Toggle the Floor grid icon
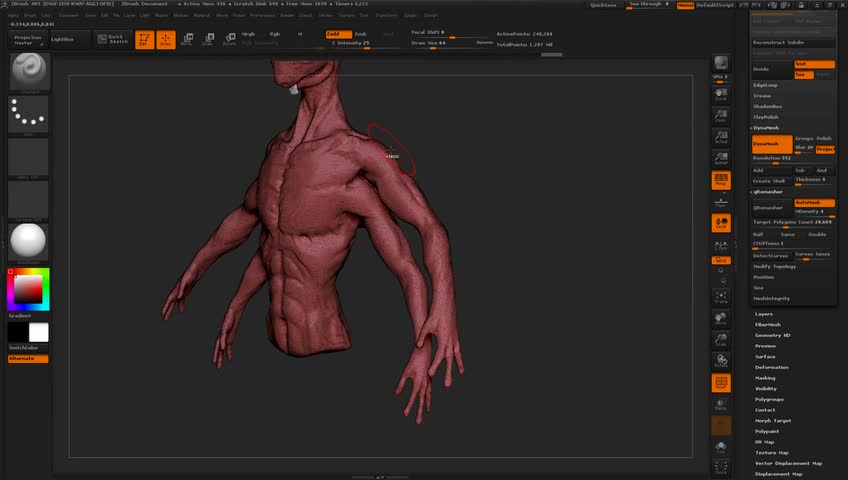The height and width of the screenshot is (480, 848). pyautogui.click(x=721, y=202)
